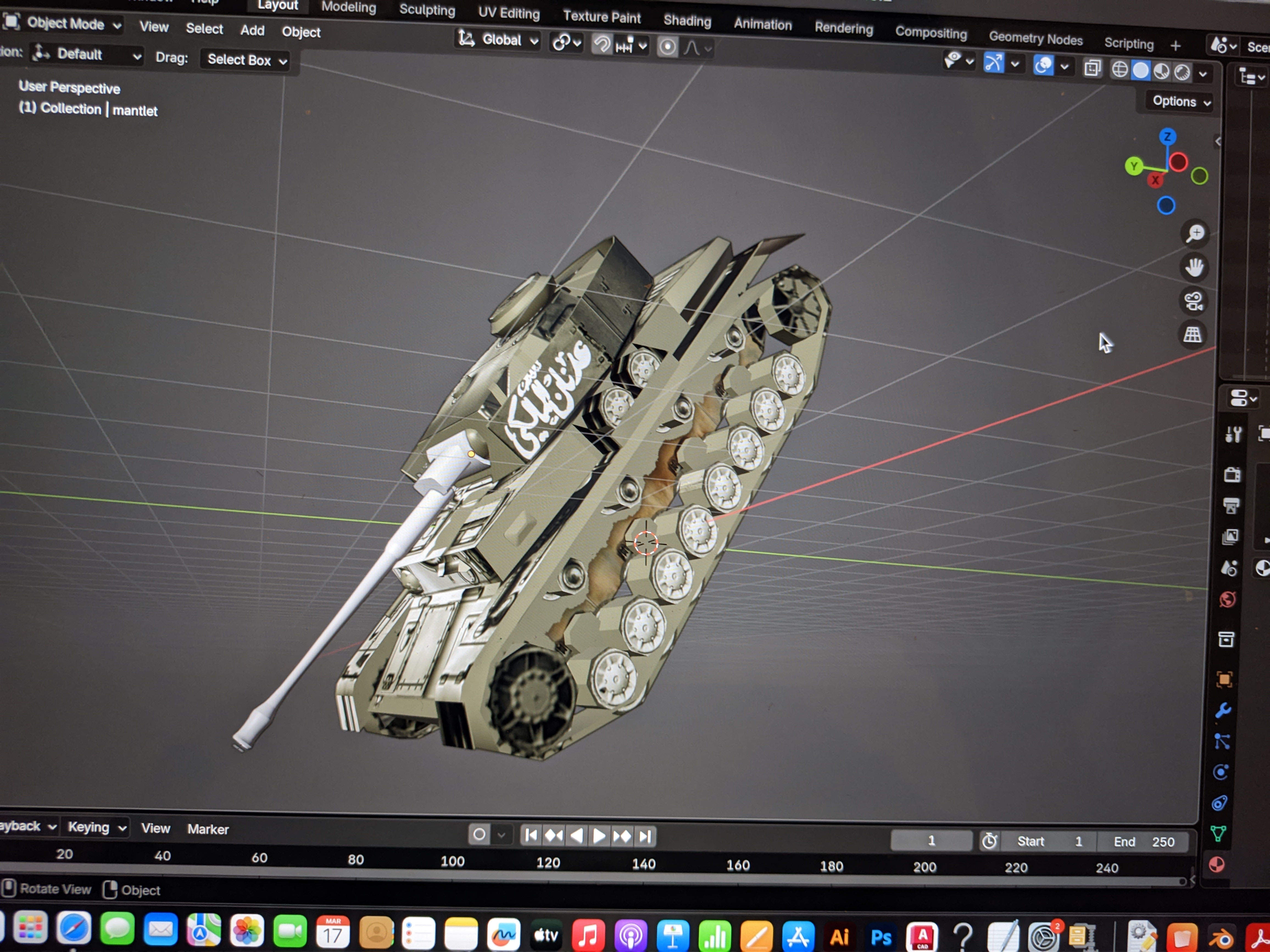Switch to the Modeling workspace tab
Viewport: 1270px width, 952px height.
tap(349, 7)
